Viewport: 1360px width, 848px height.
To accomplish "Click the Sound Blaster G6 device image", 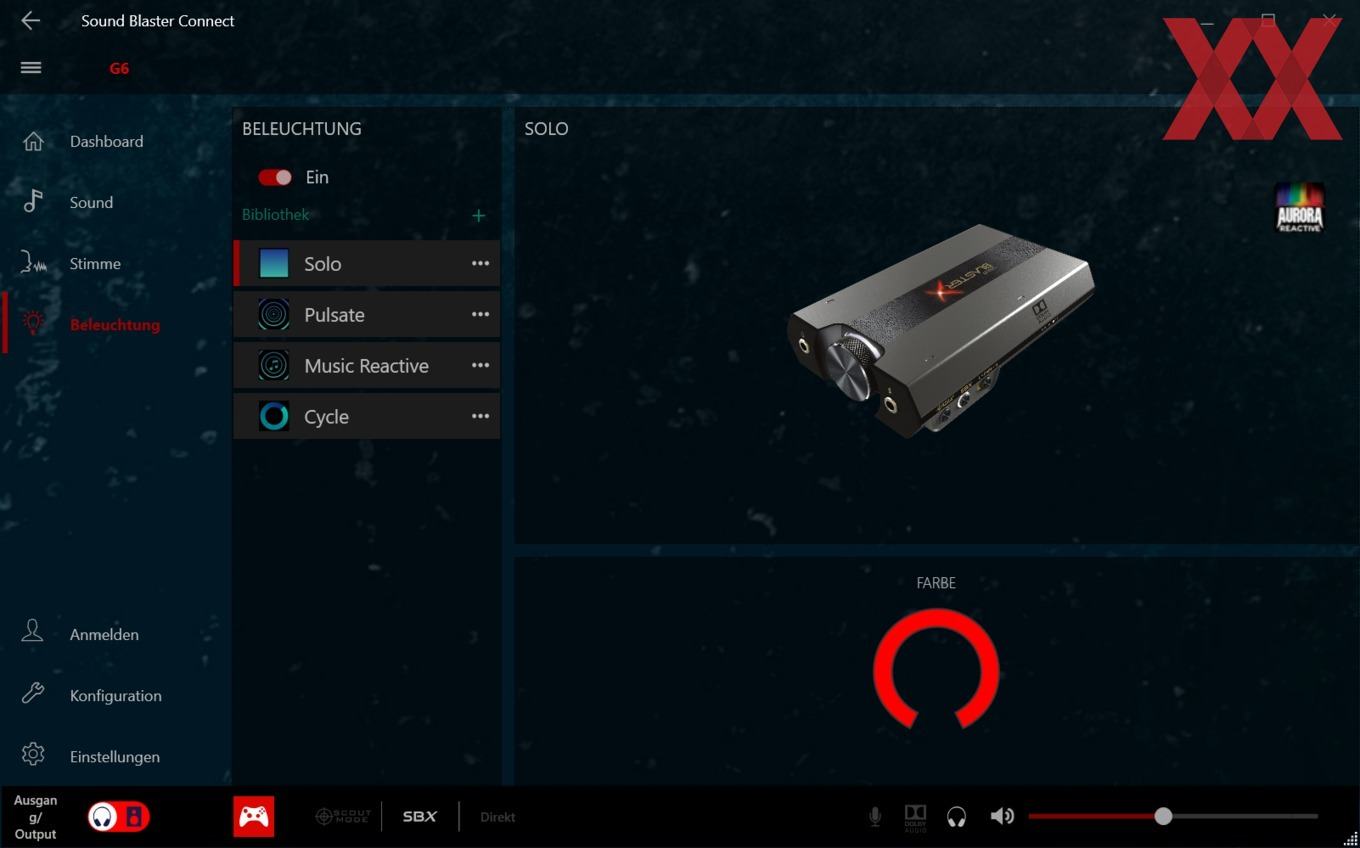I will click(x=940, y=329).
